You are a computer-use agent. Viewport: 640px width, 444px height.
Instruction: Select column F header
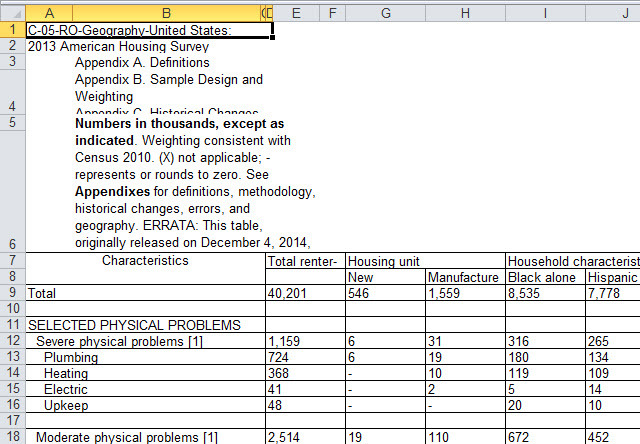[332, 13]
